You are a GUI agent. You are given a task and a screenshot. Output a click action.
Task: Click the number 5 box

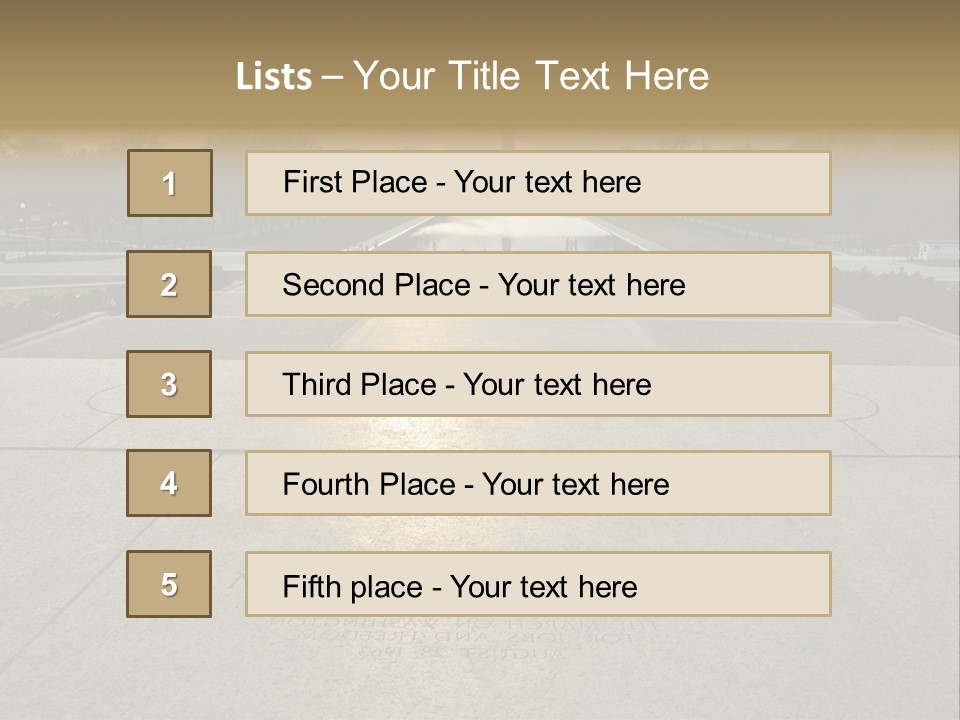[169, 584]
